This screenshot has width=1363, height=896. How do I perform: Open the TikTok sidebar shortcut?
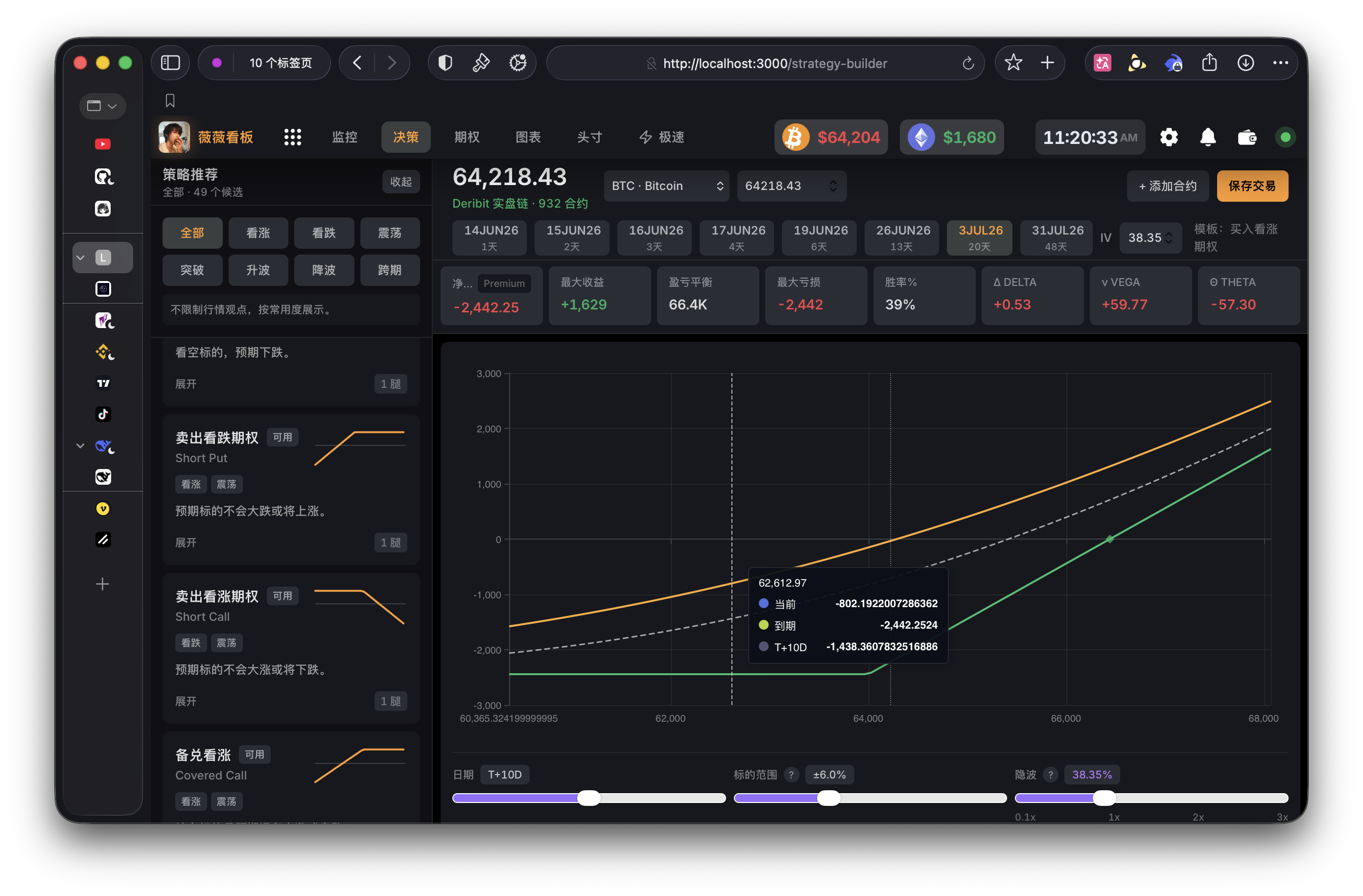pyautogui.click(x=103, y=414)
